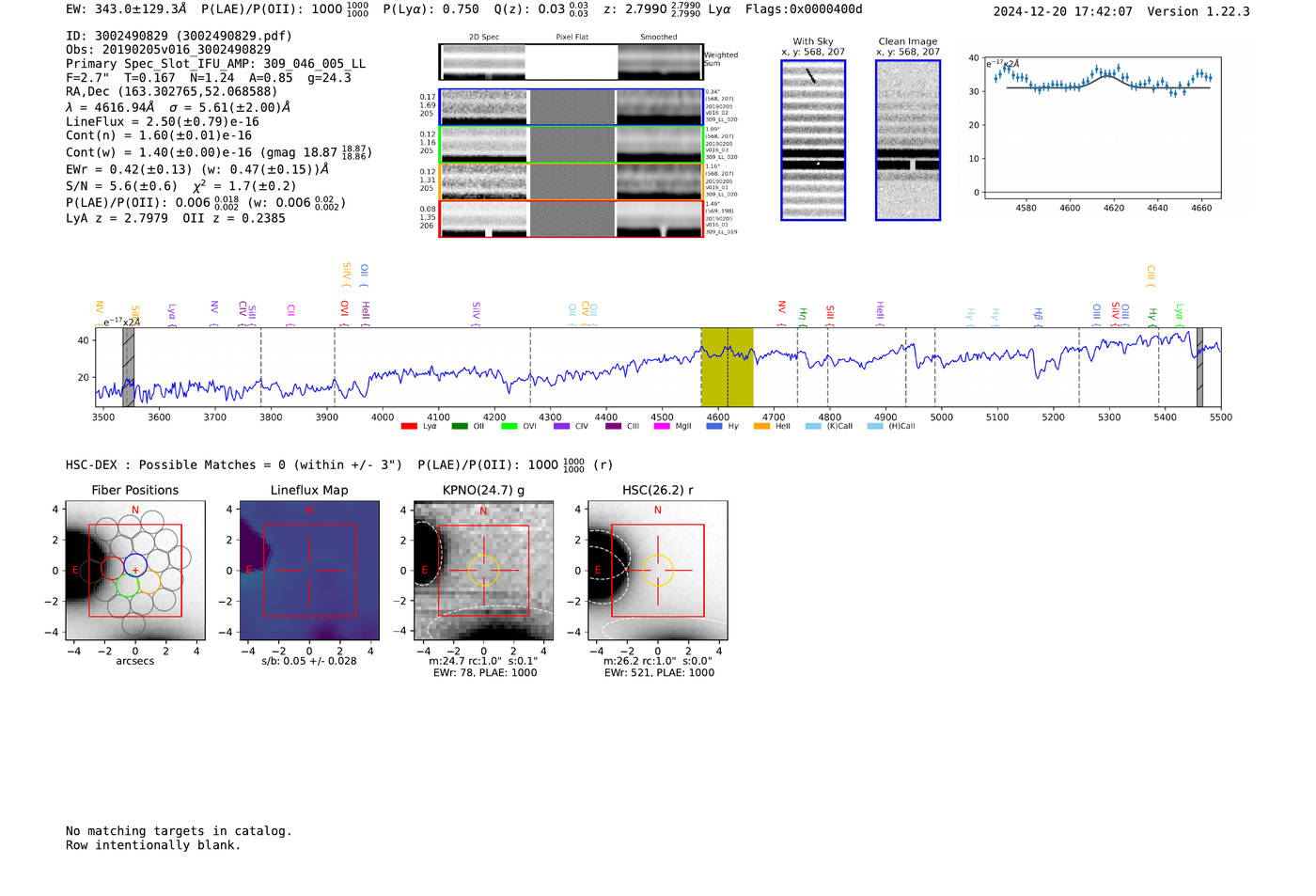
Task: Click the yellow highlighted band in spectrum
Action: click(727, 367)
